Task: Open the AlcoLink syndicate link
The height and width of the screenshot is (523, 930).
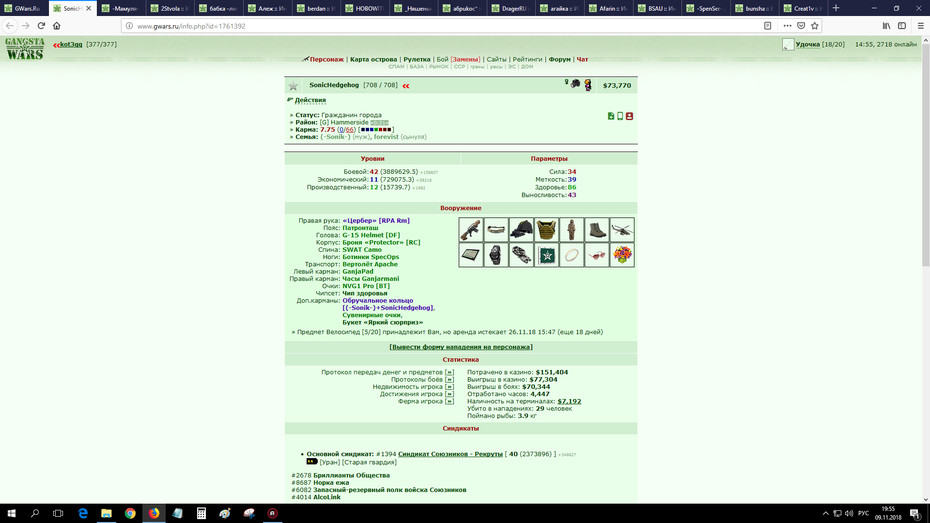Action: [327, 498]
